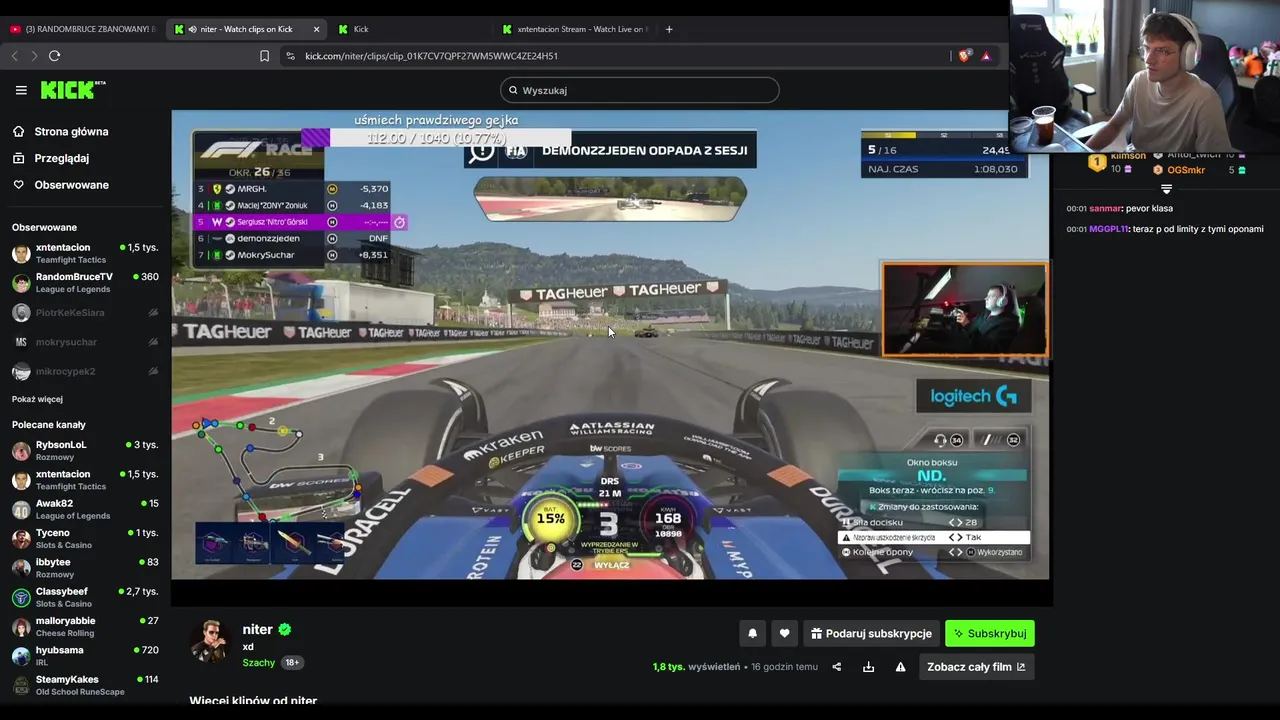Open SteamyKakes recommended channel

[85, 685]
